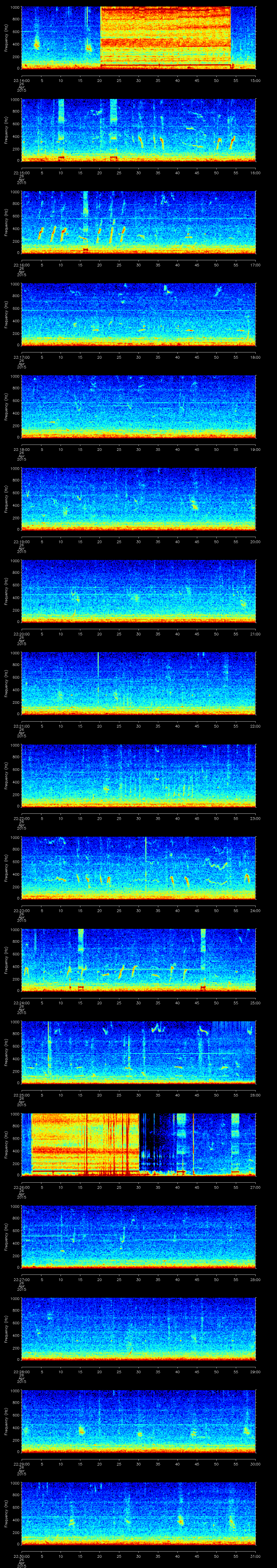This screenshot has width=277, height=1568.
Task: Select the spectrogram panel starting at 22:15:00
Action: click(139, 130)
